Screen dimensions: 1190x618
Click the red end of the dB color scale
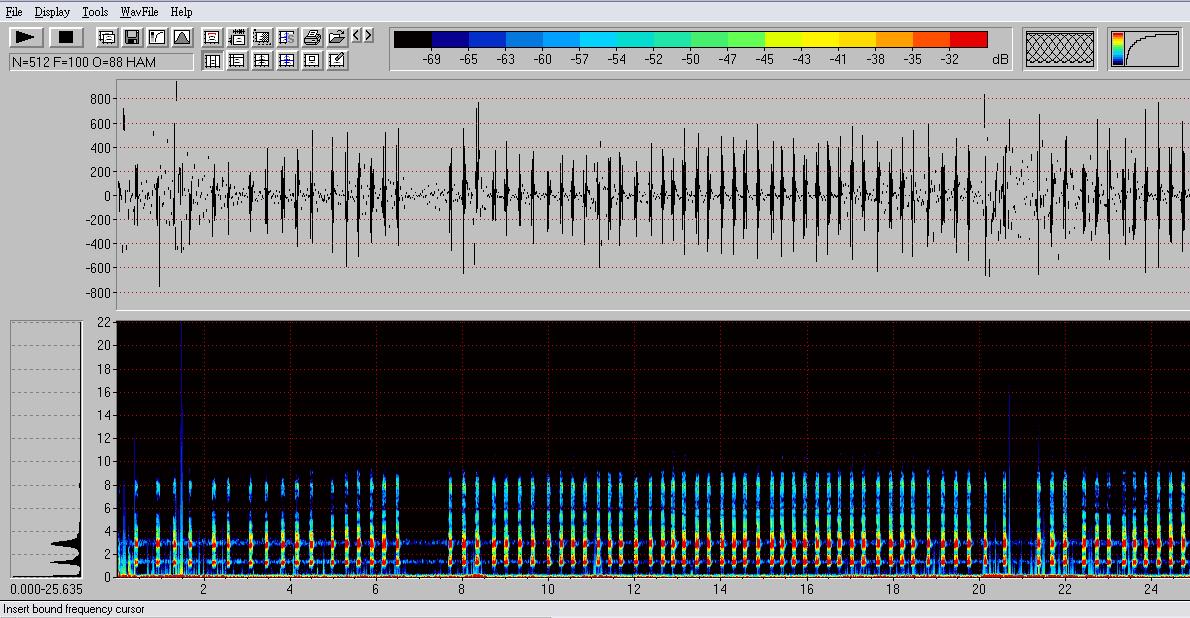click(x=968, y=40)
